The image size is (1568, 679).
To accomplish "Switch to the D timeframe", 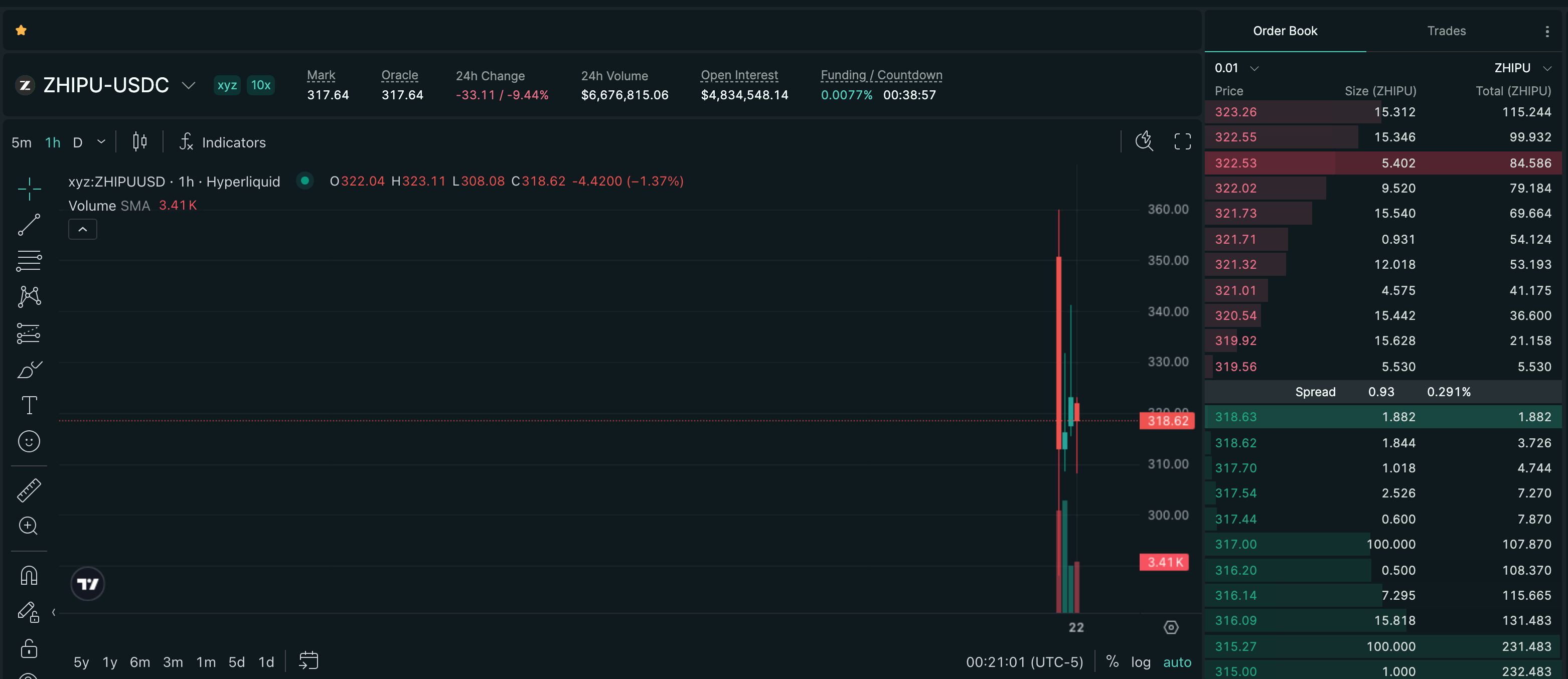I will (x=78, y=142).
